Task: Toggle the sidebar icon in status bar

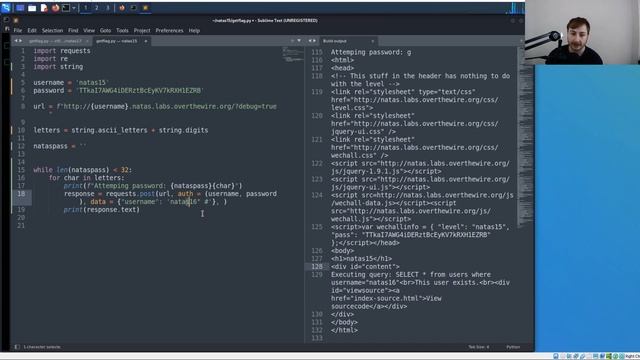Action: 17,347
